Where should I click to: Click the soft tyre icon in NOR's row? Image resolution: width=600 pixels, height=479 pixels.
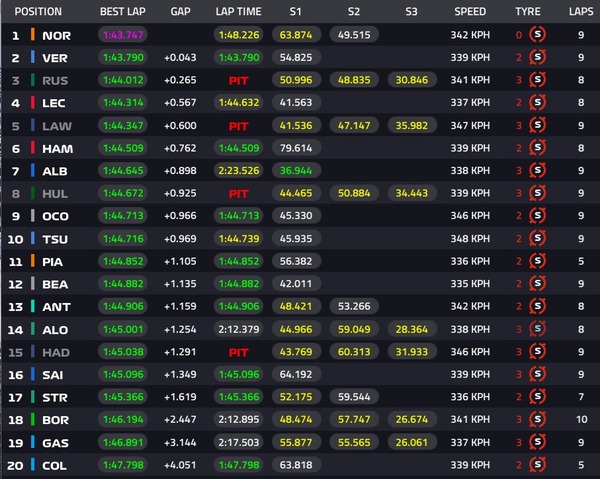[x=537, y=36]
